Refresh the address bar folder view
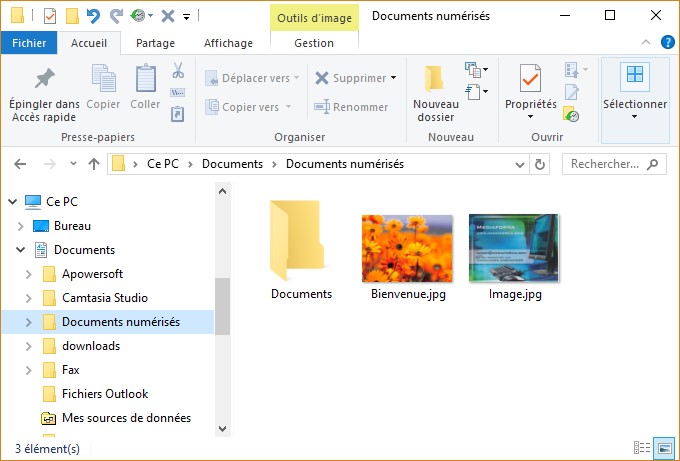Image resolution: width=680 pixels, height=461 pixels. 540,164
